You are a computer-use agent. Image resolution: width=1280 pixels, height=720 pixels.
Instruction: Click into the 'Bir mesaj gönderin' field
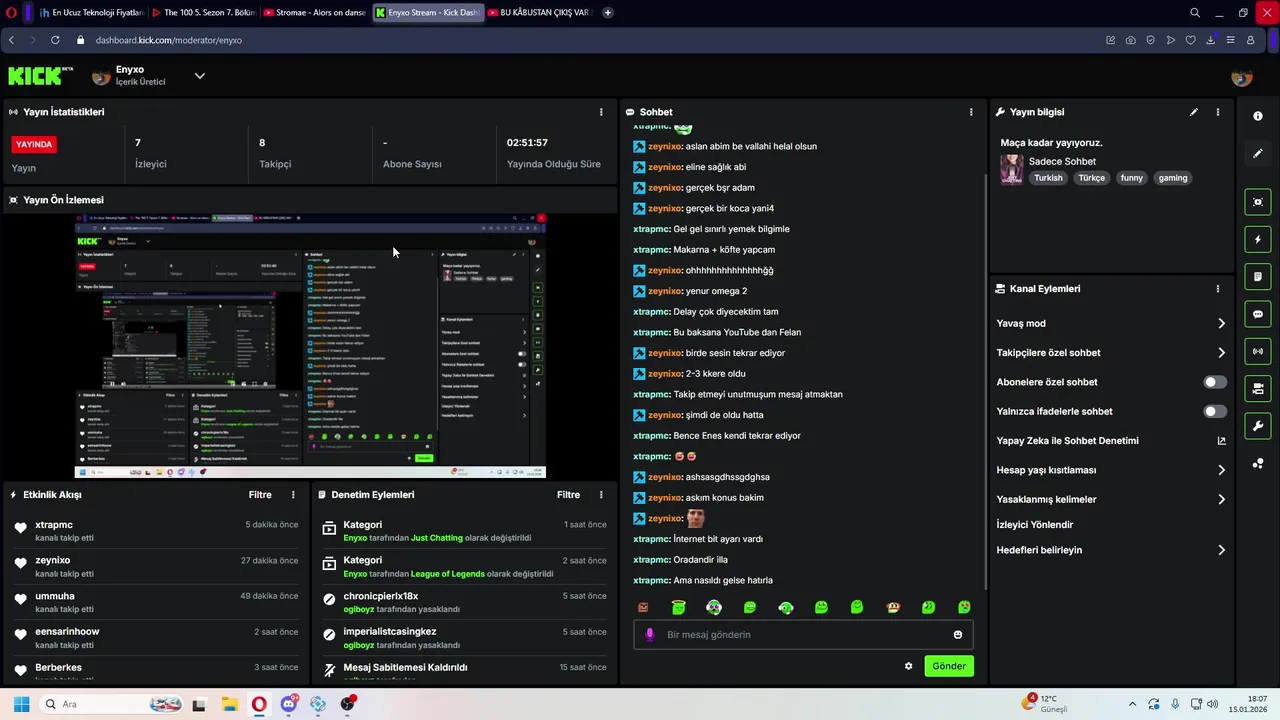pos(803,635)
